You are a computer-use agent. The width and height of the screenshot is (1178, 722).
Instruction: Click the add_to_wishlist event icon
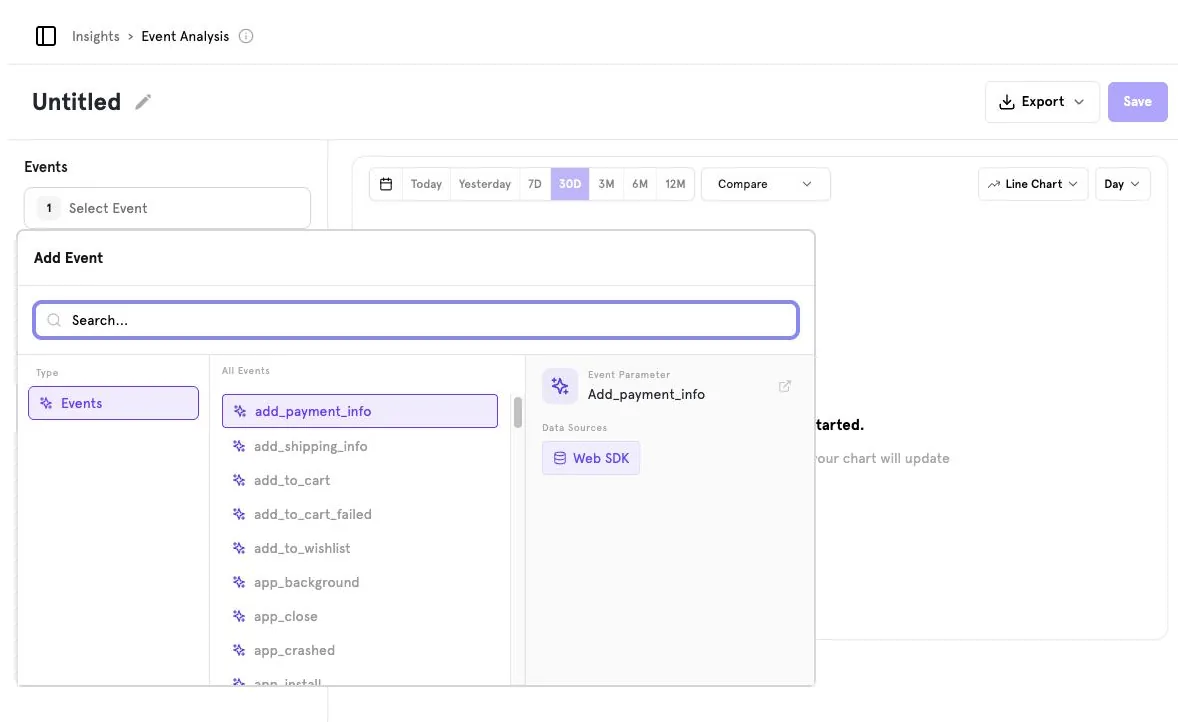pos(239,548)
